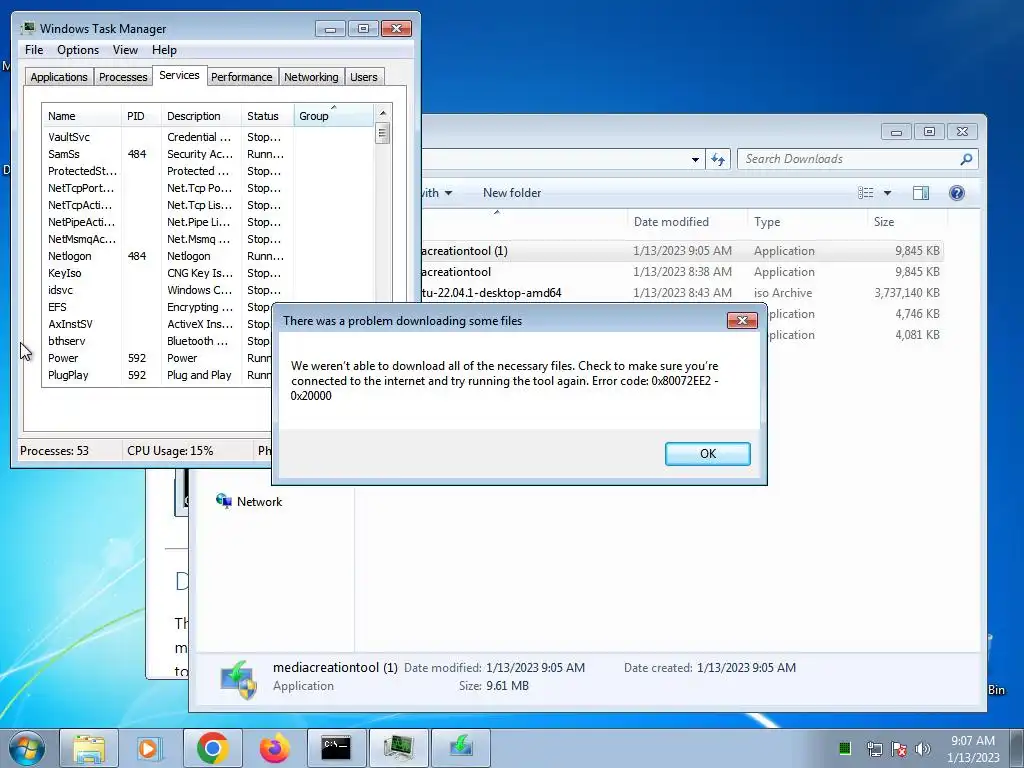Open Windows Media Player from the taskbar
Screen dimensions: 1024x768
click(150, 748)
